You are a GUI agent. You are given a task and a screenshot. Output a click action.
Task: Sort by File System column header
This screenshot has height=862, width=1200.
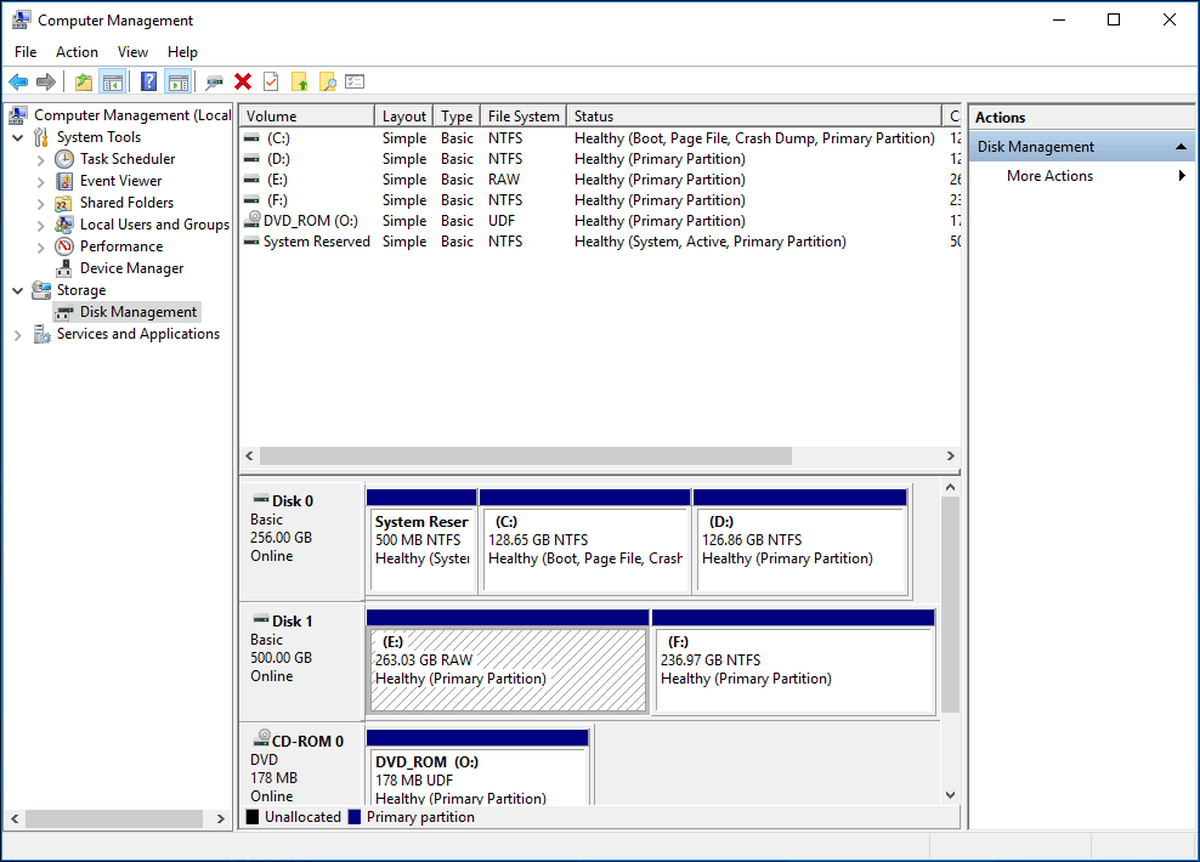click(523, 116)
